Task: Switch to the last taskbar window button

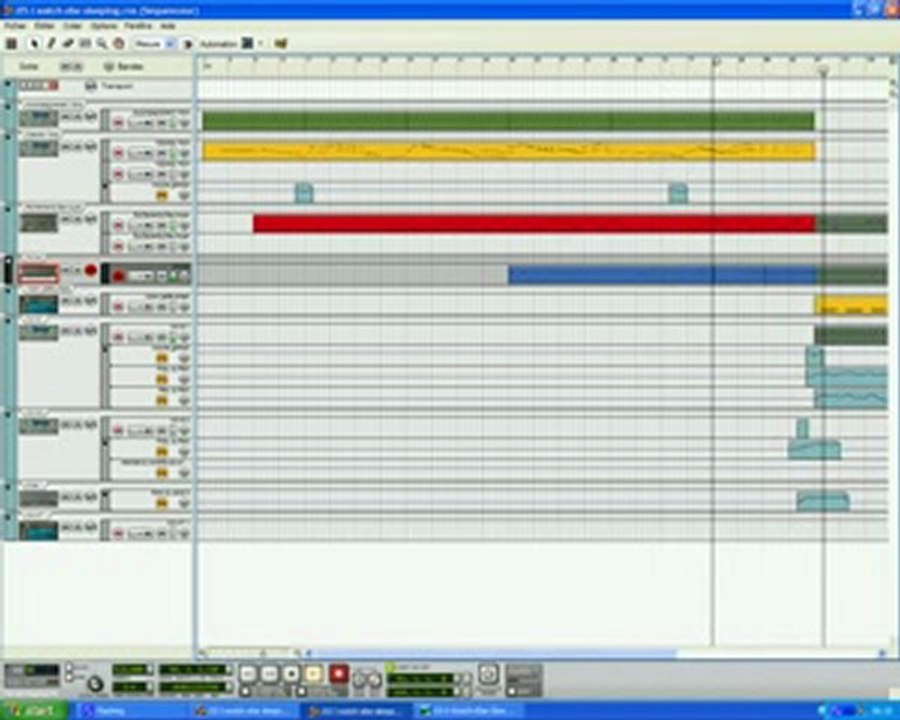Action: coord(469,711)
